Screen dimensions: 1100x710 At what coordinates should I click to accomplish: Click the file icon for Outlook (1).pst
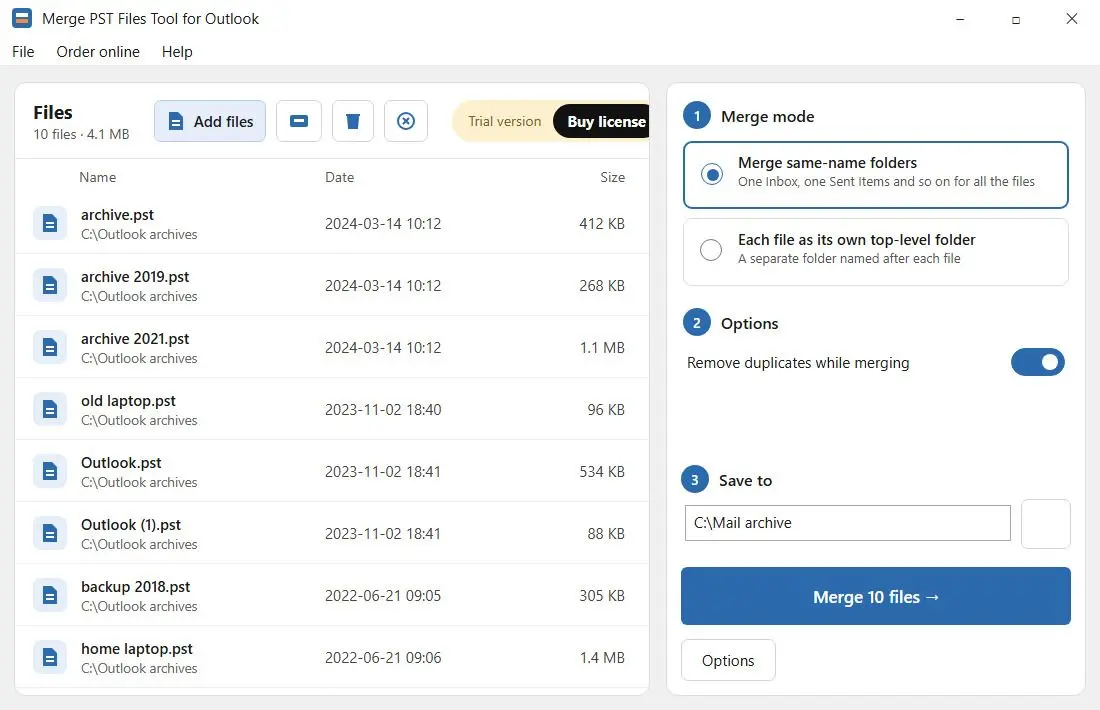point(50,533)
